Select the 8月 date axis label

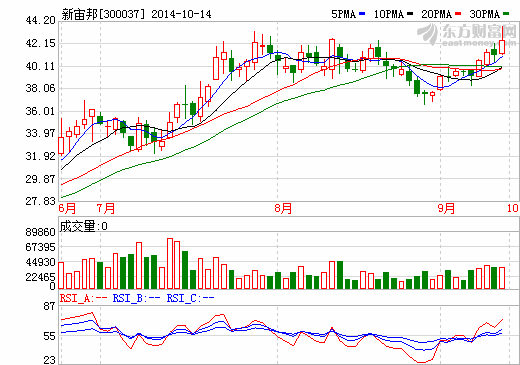click(283, 209)
